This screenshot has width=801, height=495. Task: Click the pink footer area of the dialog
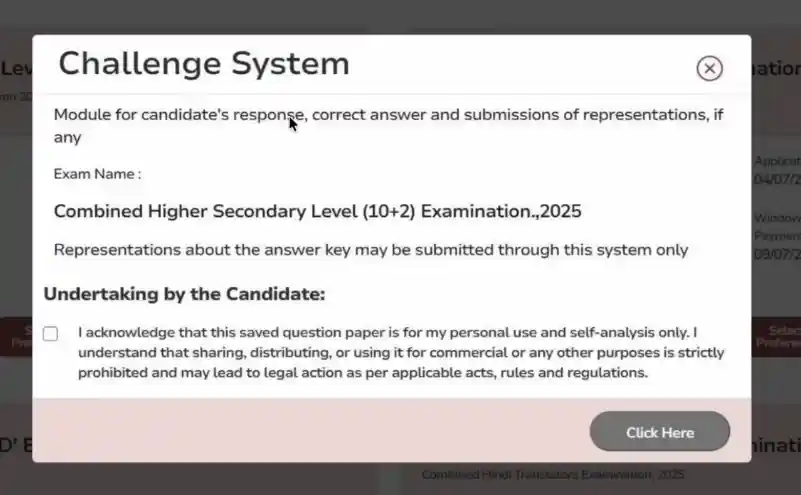point(300,430)
